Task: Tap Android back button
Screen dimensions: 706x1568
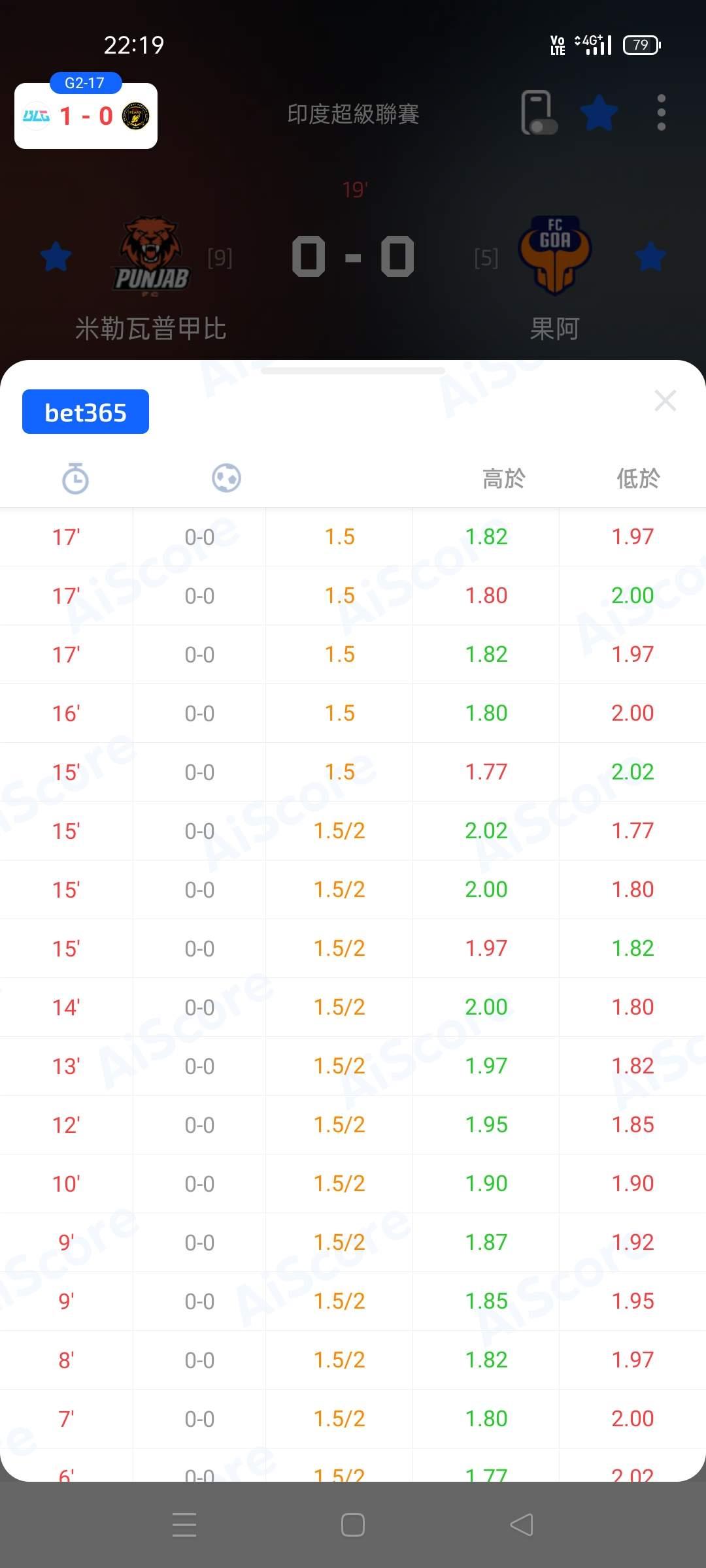Action: 522,1525
